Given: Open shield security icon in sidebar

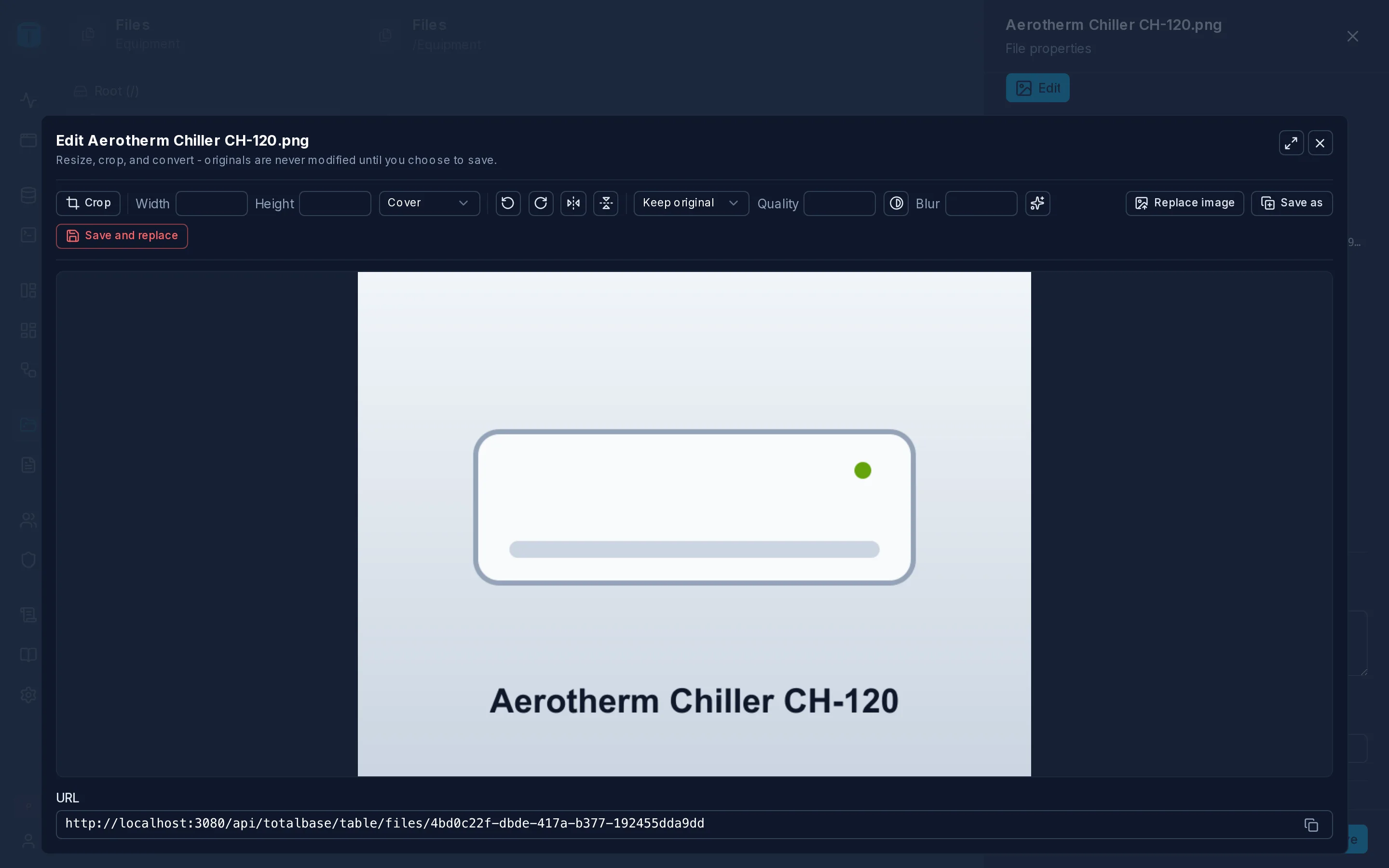Looking at the screenshot, I should [28, 560].
